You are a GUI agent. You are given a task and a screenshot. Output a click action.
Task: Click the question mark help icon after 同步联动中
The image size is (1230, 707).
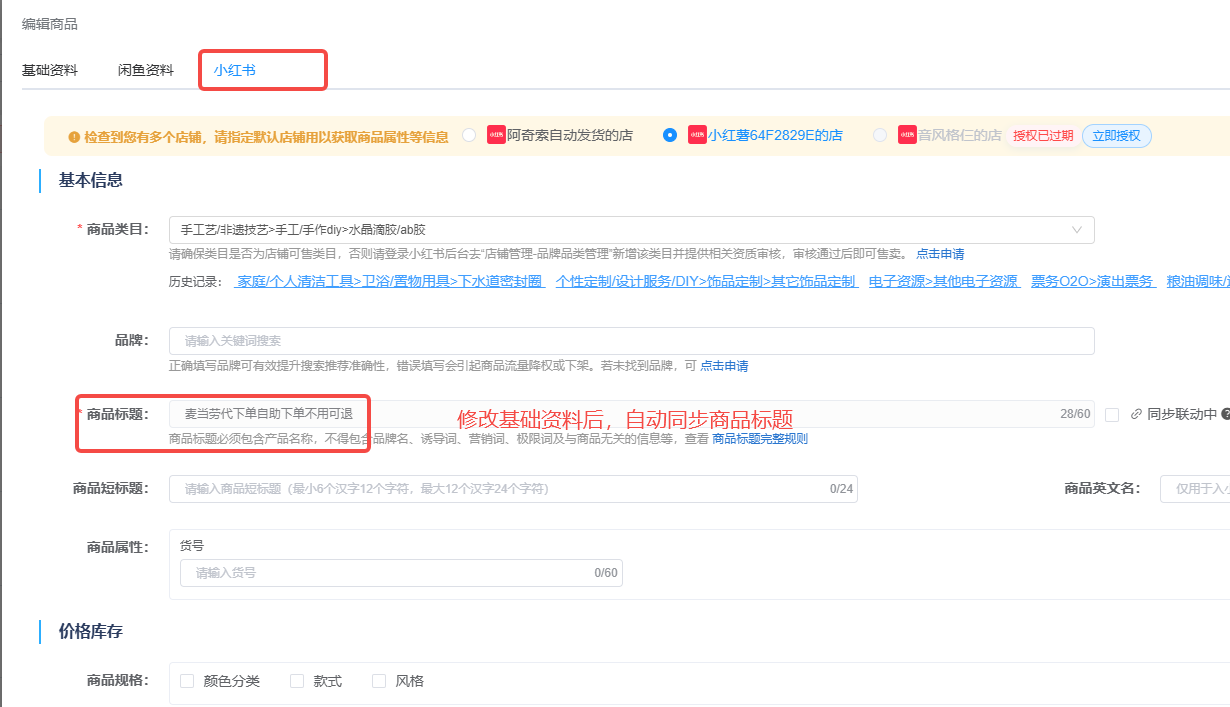point(1225,414)
